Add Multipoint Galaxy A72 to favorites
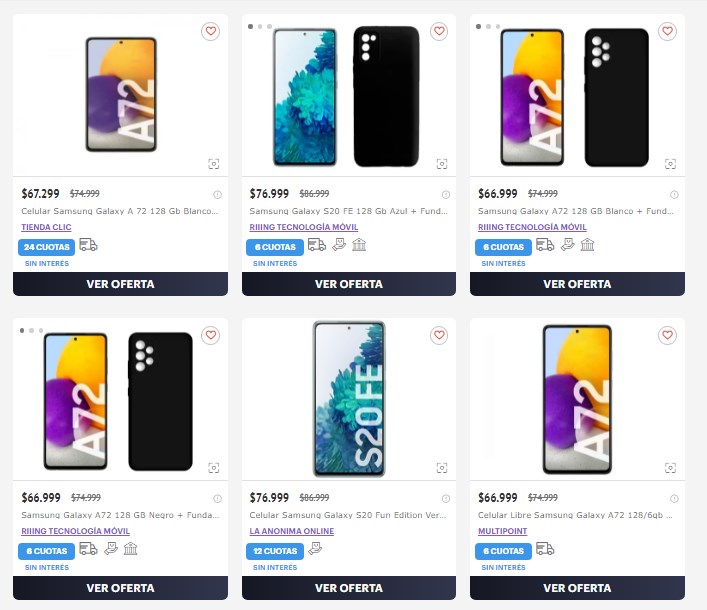 pyautogui.click(x=667, y=336)
